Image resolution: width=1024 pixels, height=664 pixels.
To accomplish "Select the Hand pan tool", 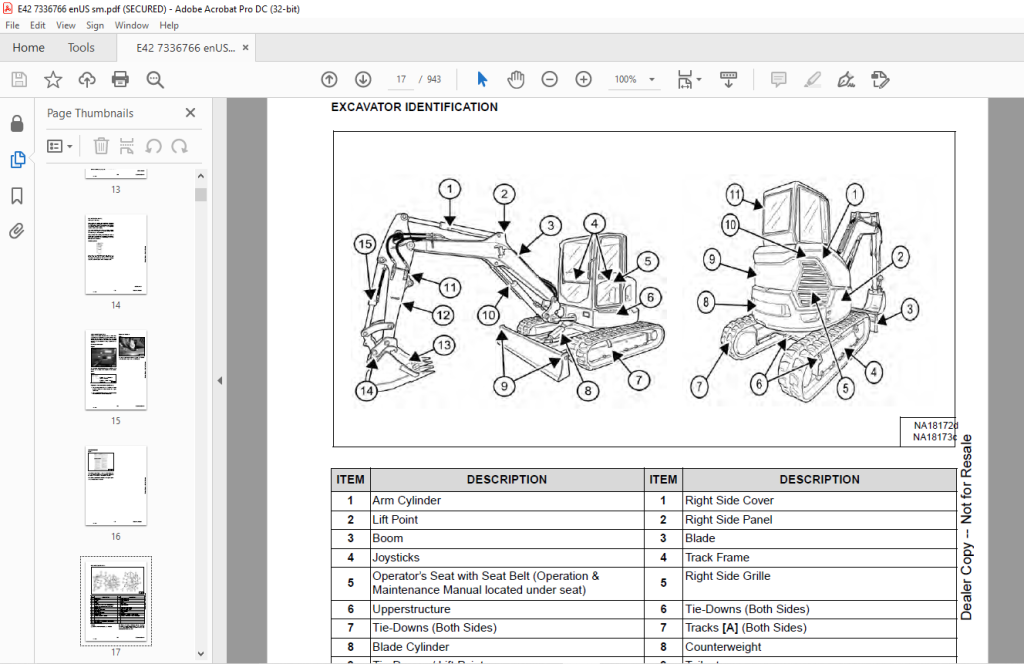I will [x=516, y=80].
